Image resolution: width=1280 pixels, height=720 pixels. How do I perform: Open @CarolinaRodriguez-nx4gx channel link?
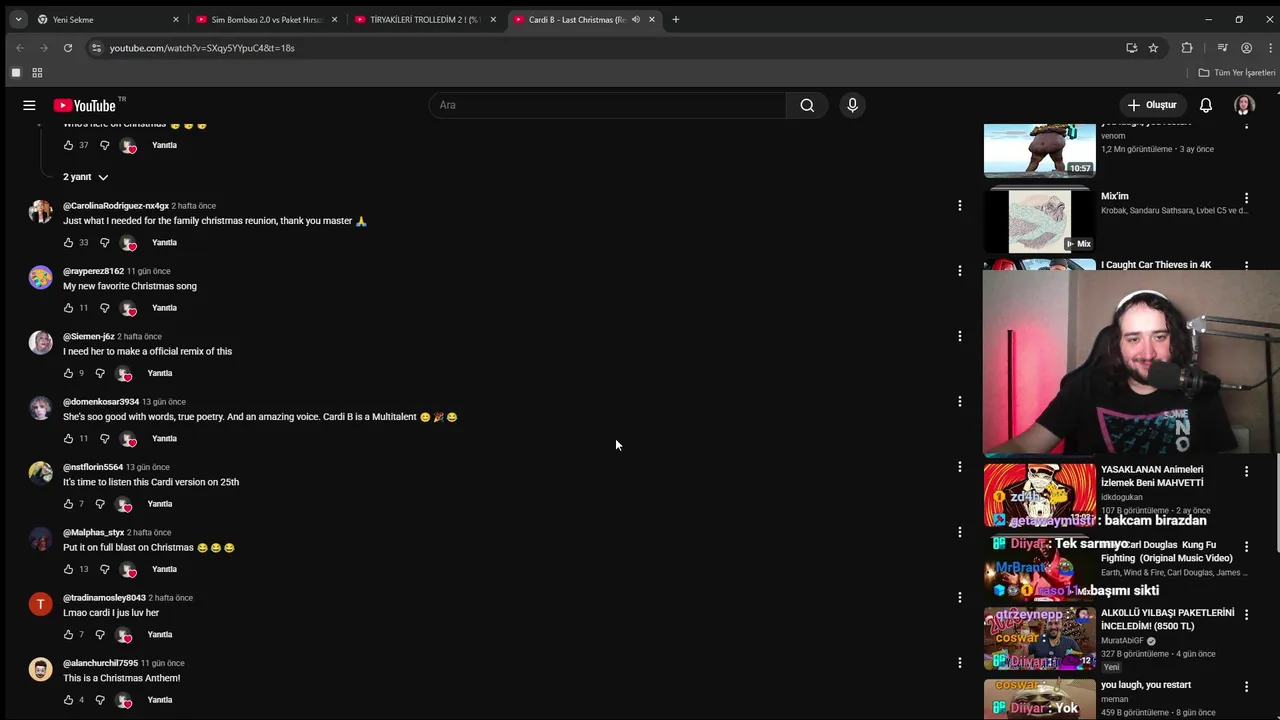tap(116, 206)
